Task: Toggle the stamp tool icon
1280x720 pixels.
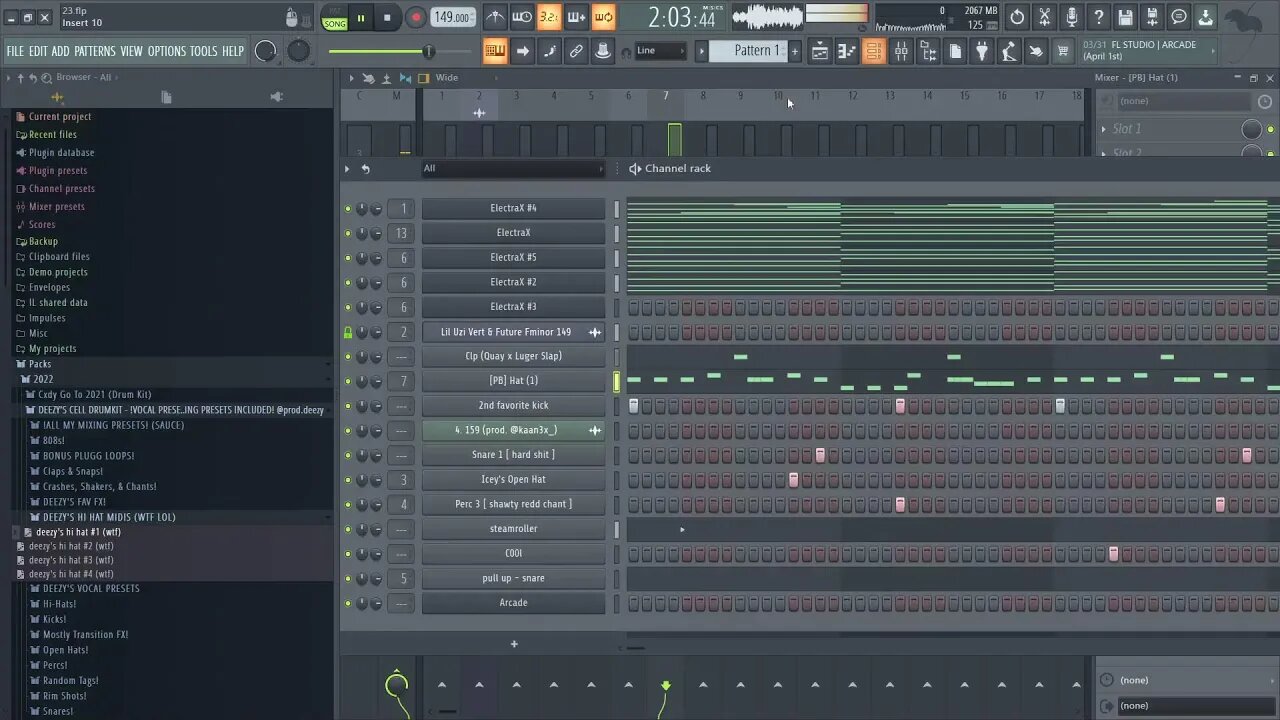Action: (603, 51)
